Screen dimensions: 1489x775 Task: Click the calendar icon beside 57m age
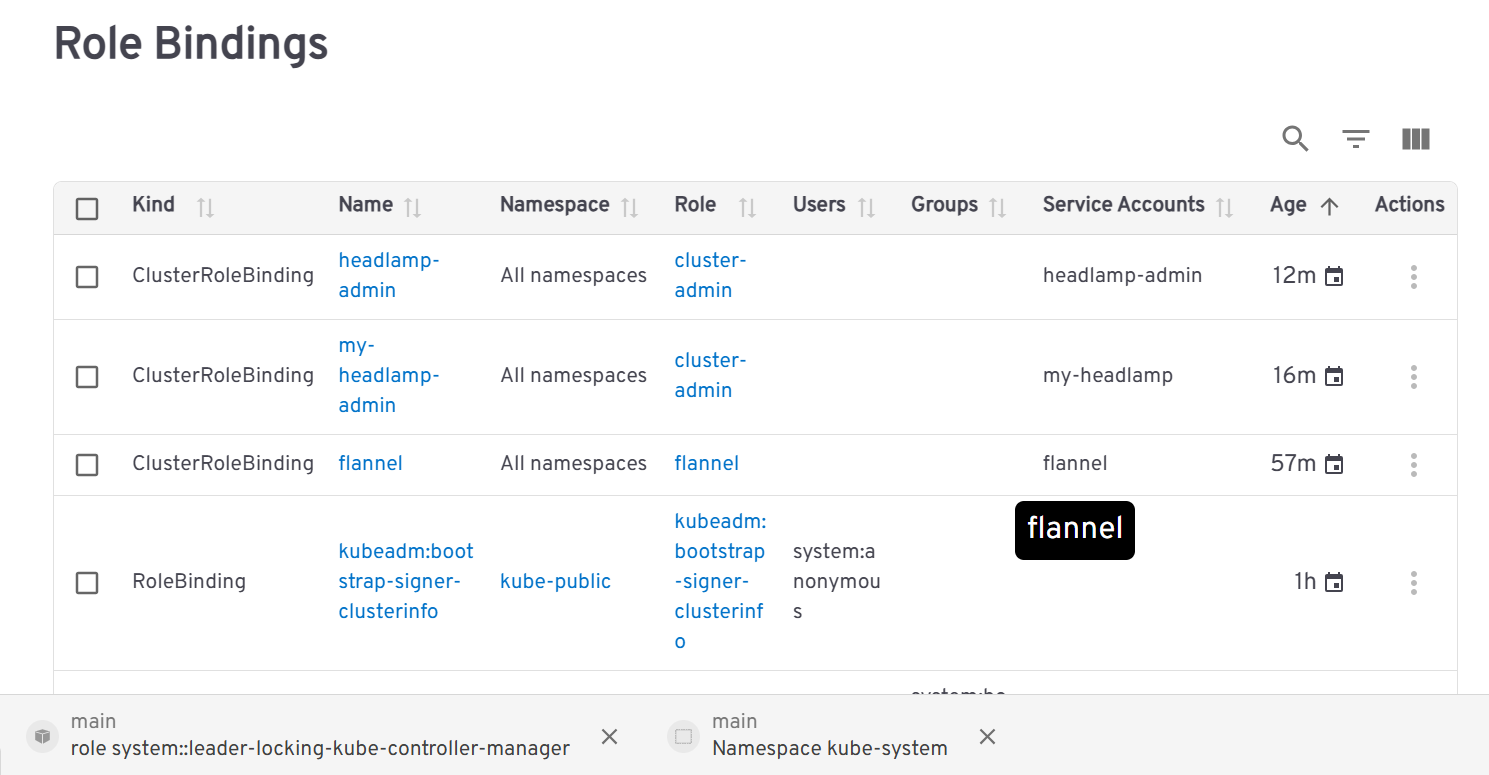click(1334, 465)
